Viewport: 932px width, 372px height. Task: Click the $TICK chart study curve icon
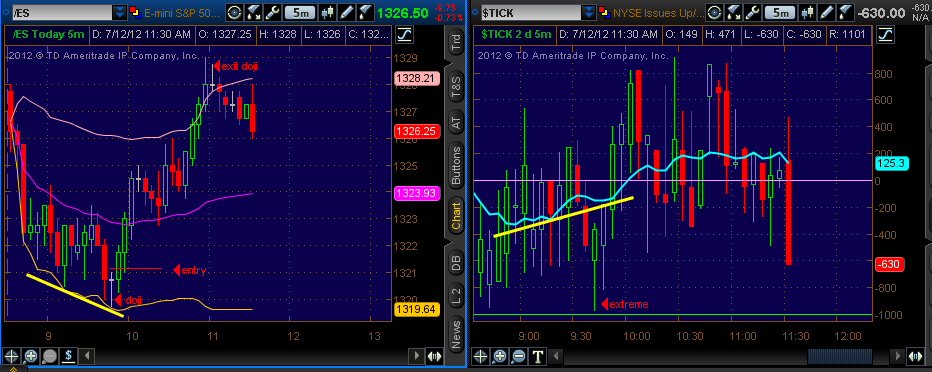(x=886, y=34)
